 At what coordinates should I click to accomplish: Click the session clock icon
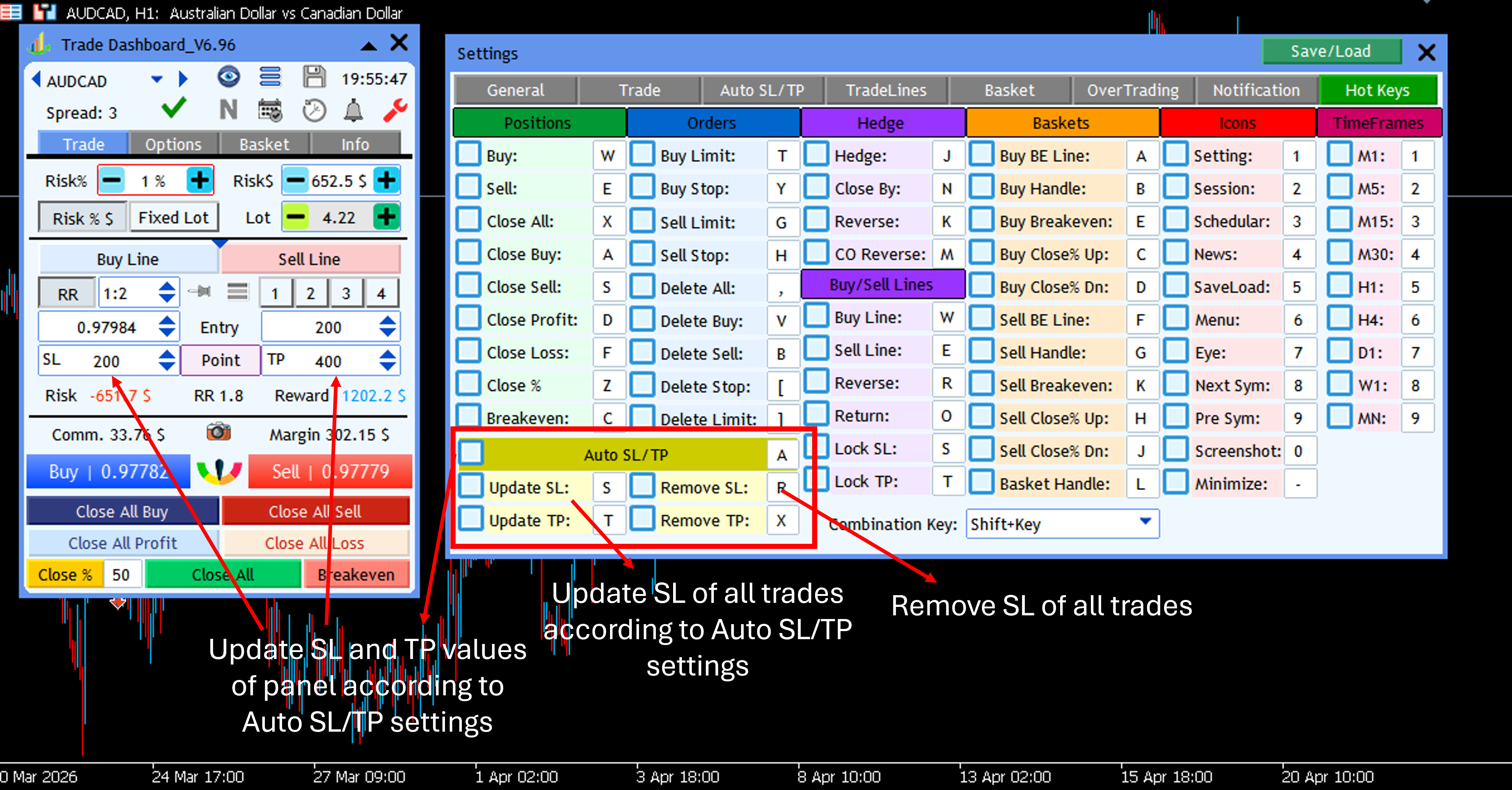point(314,110)
